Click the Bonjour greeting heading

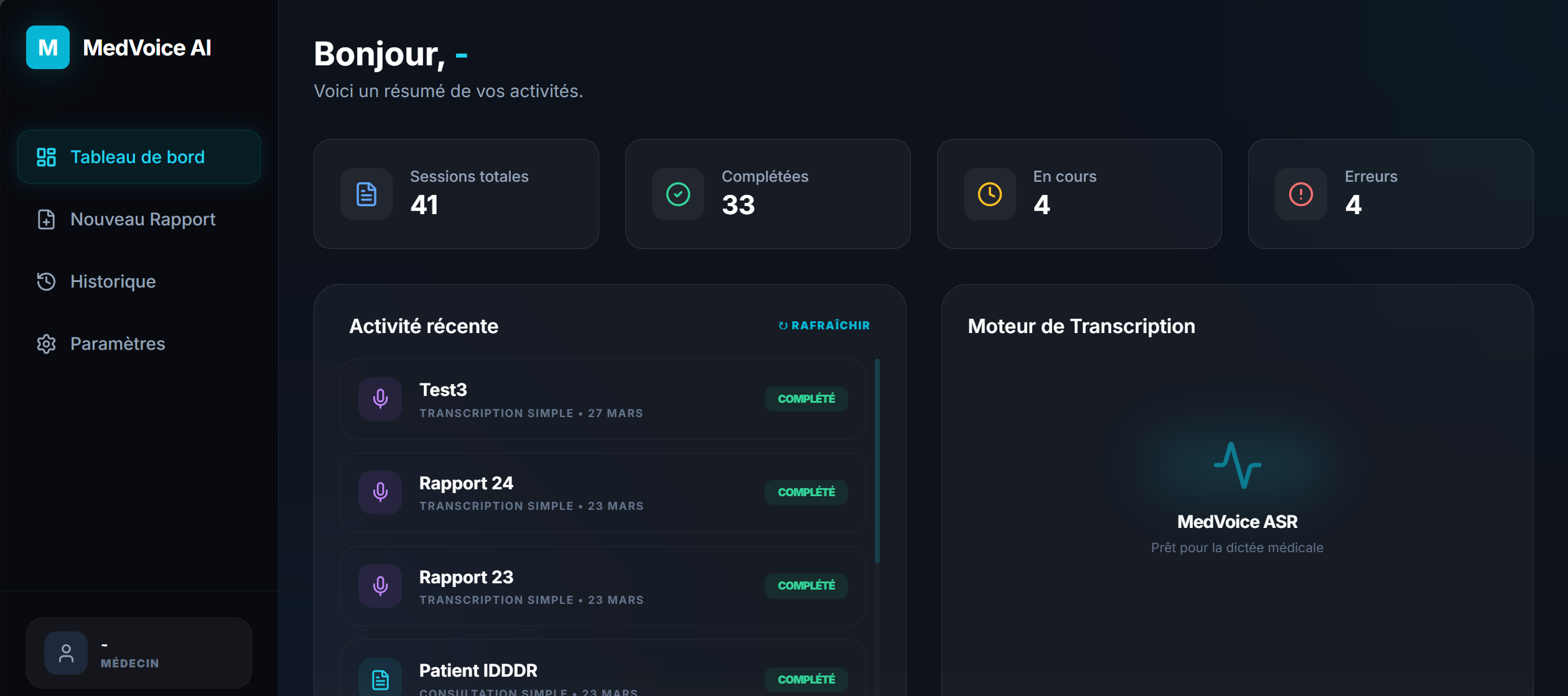(391, 54)
